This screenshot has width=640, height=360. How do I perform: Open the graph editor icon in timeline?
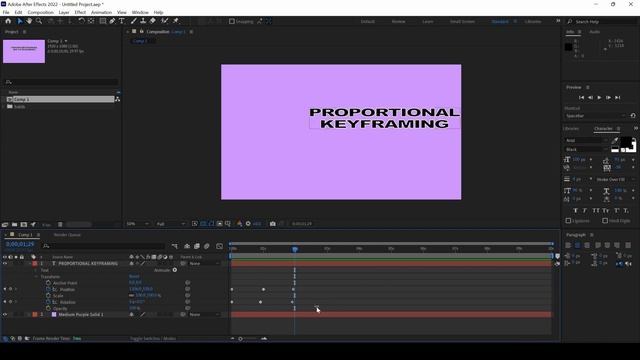(220, 246)
